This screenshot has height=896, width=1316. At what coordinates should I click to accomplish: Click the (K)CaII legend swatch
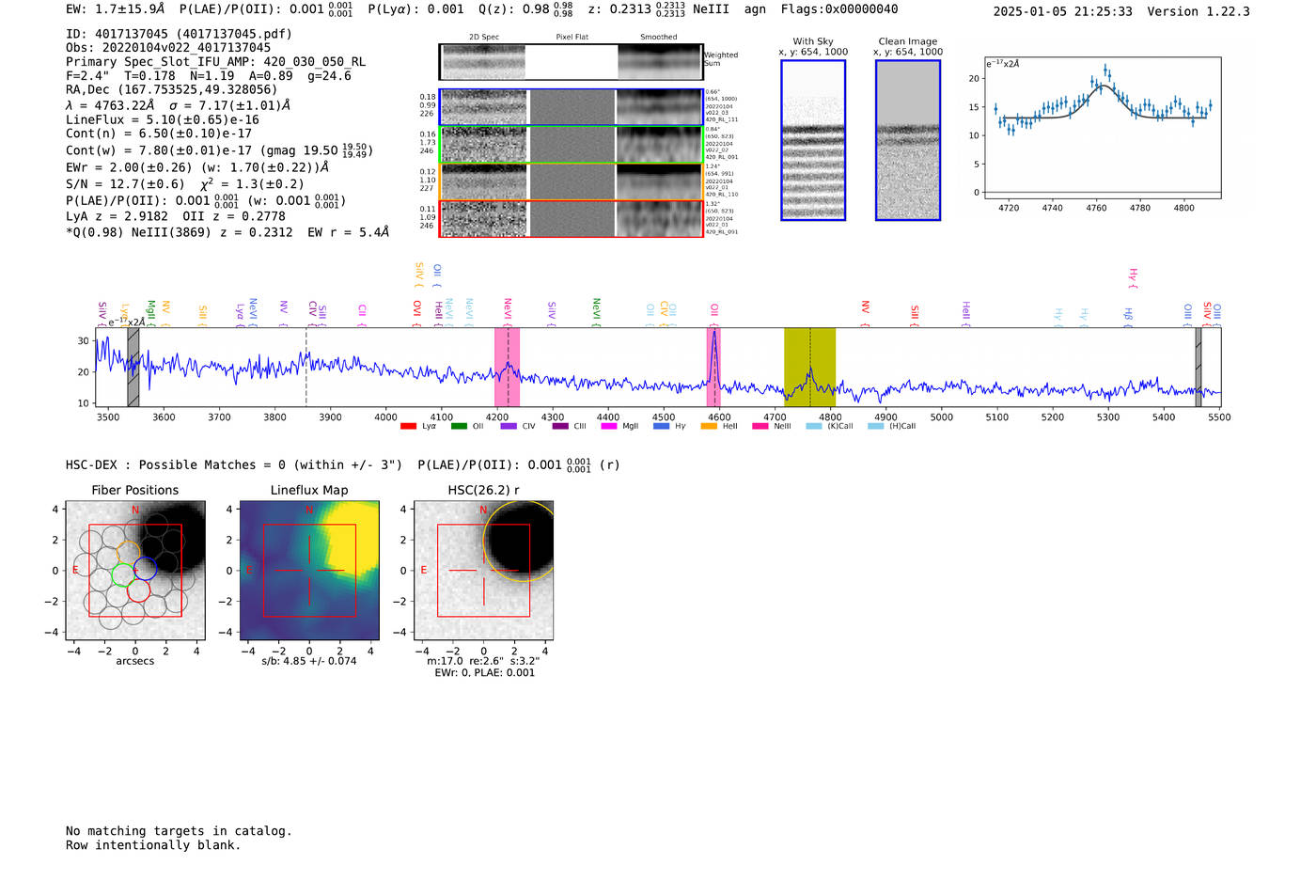pos(813,426)
